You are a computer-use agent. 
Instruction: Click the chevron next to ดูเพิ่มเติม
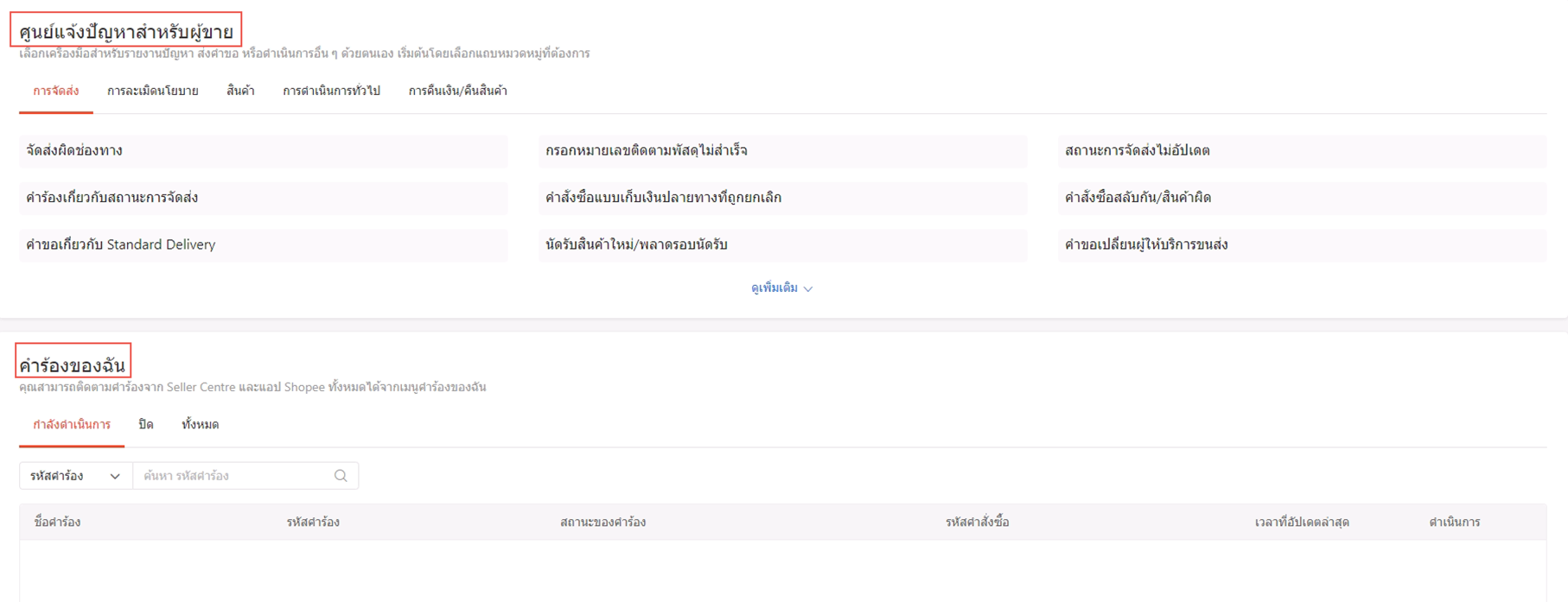click(808, 288)
